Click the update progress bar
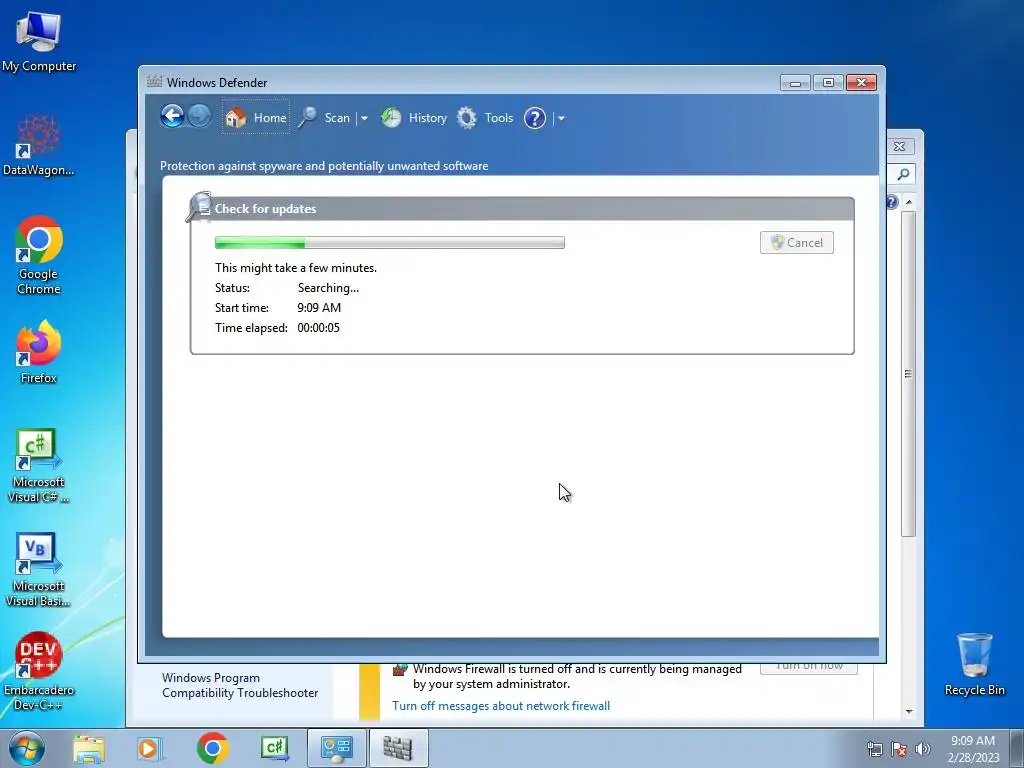The width and height of the screenshot is (1024, 768). 390,243
